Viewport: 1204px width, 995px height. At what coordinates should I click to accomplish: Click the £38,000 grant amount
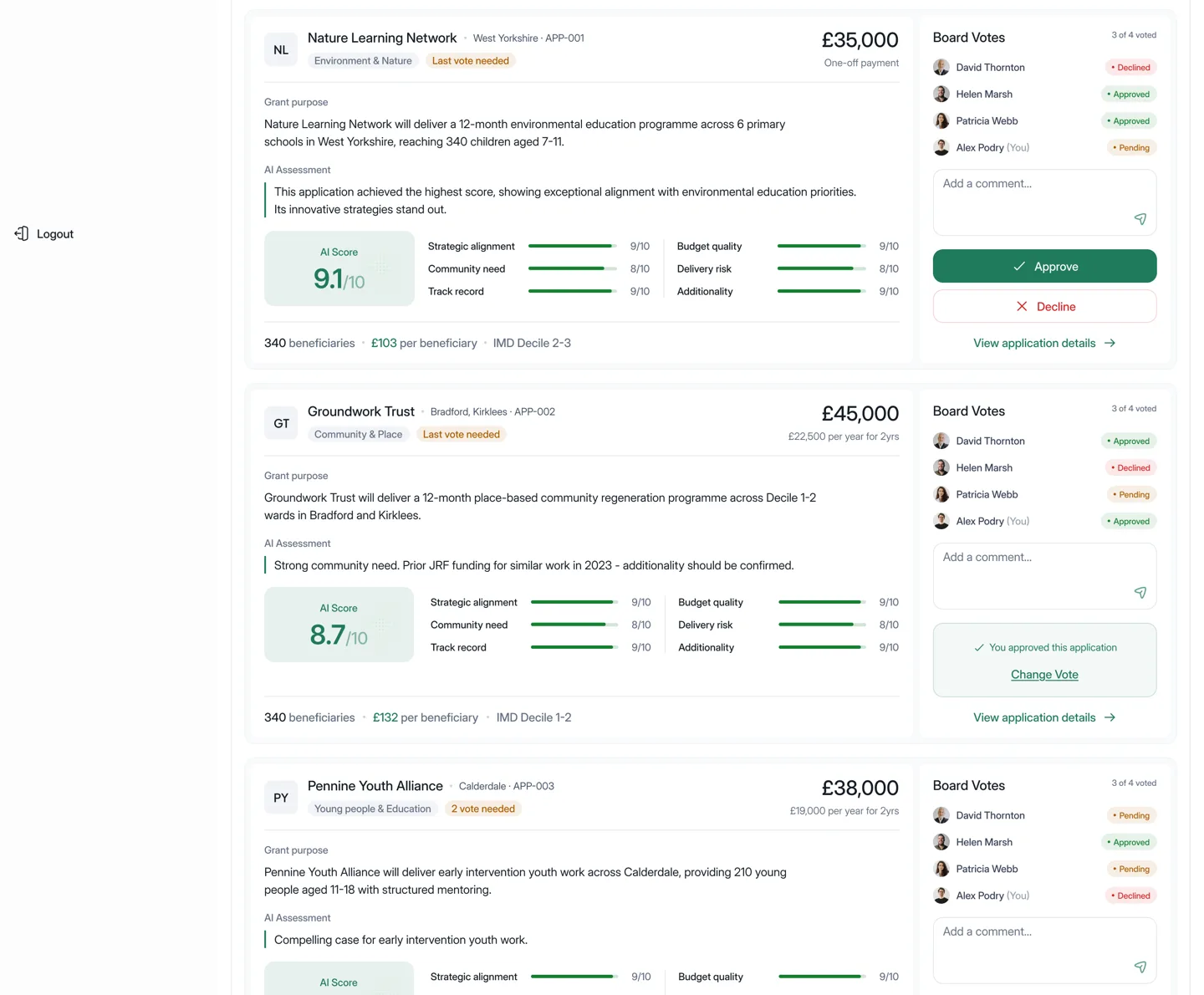click(x=860, y=788)
